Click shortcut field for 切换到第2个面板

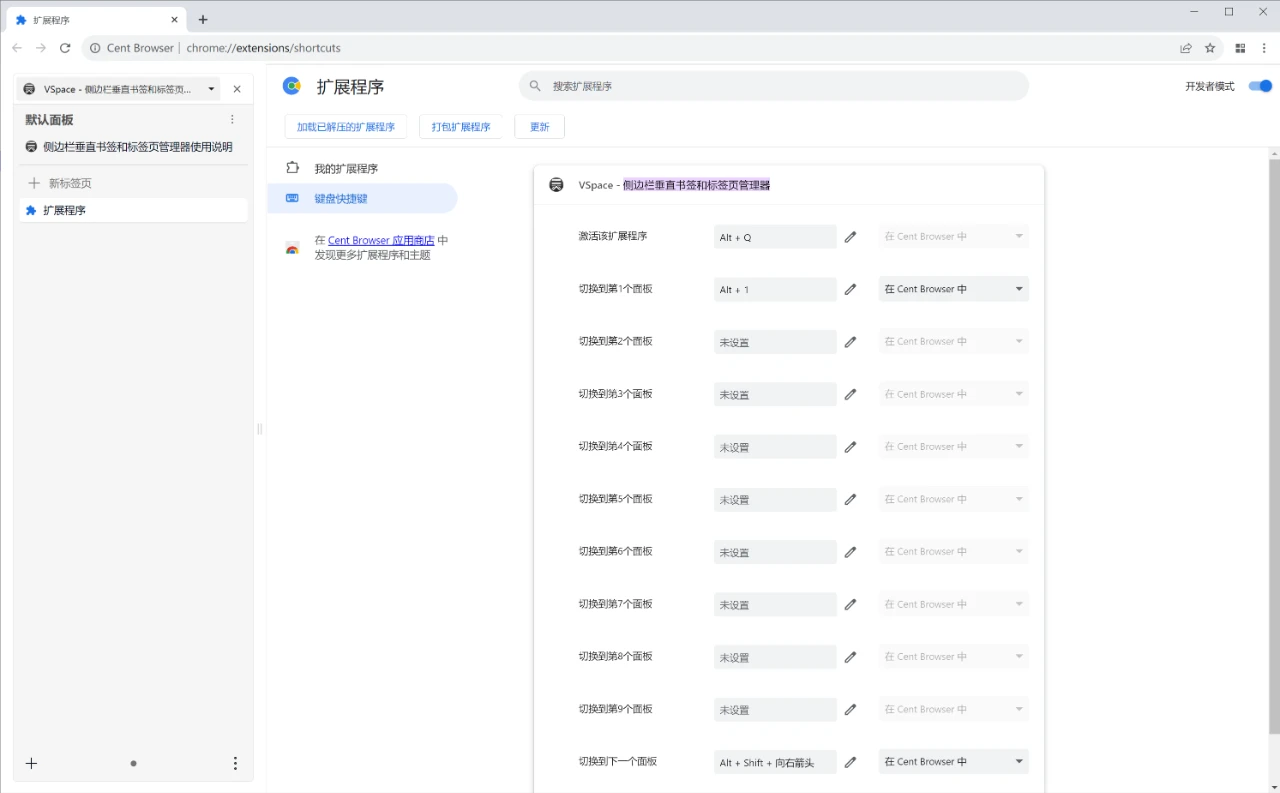coord(775,342)
